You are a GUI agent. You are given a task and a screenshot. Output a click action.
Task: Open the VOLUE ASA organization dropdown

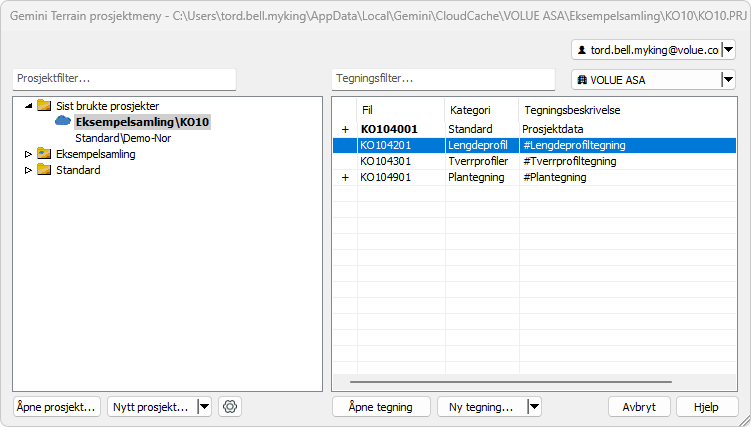[728, 81]
